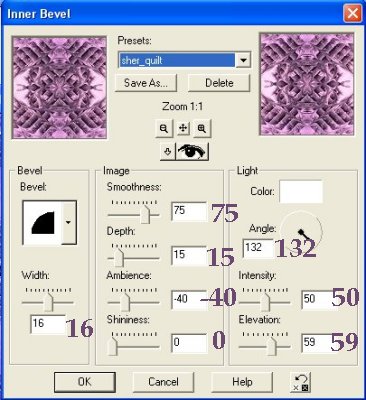Close the Inner Bevel dialog

pos(352,14)
